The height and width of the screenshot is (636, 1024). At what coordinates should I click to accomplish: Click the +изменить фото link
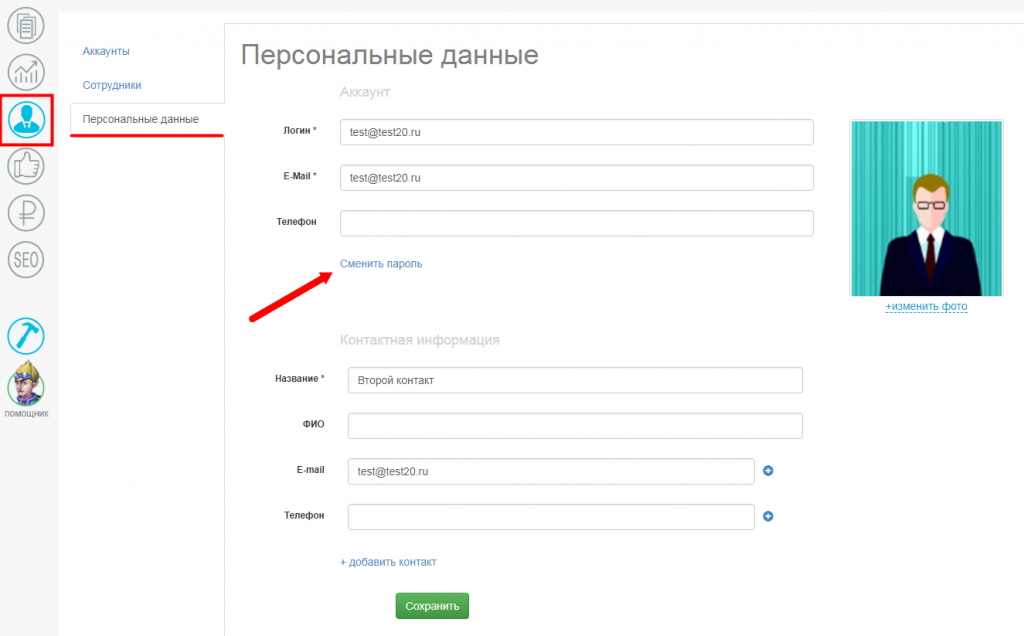[x=926, y=306]
